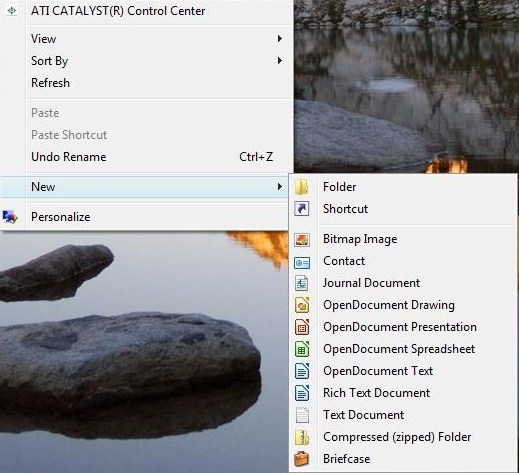519x473 pixels.
Task: Click the ATI Catalyst Control Center icon
Action: click(x=12, y=11)
